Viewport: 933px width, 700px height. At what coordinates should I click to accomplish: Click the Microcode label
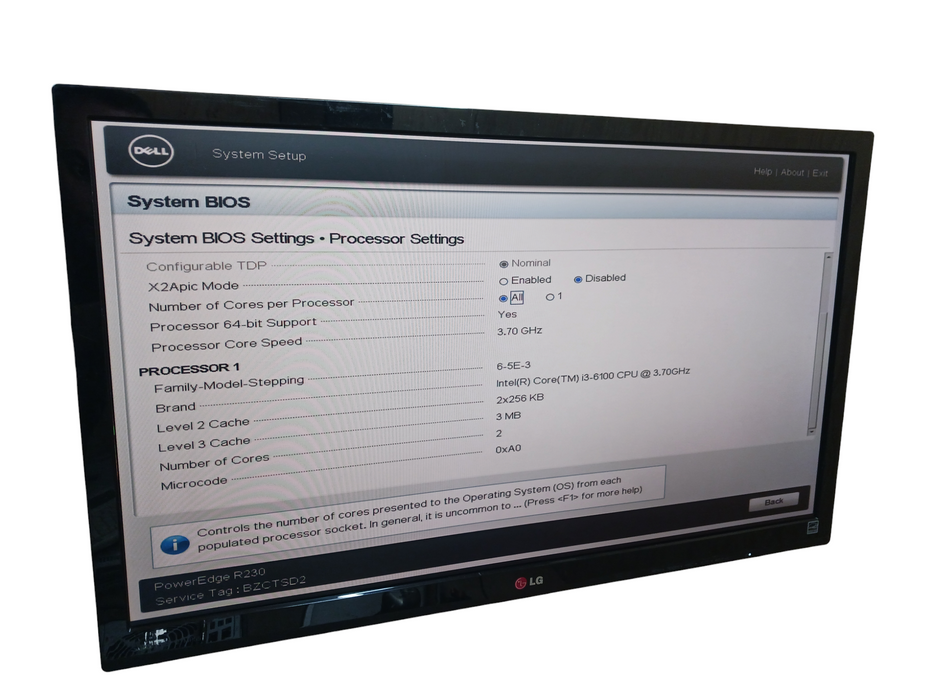(194, 483)
